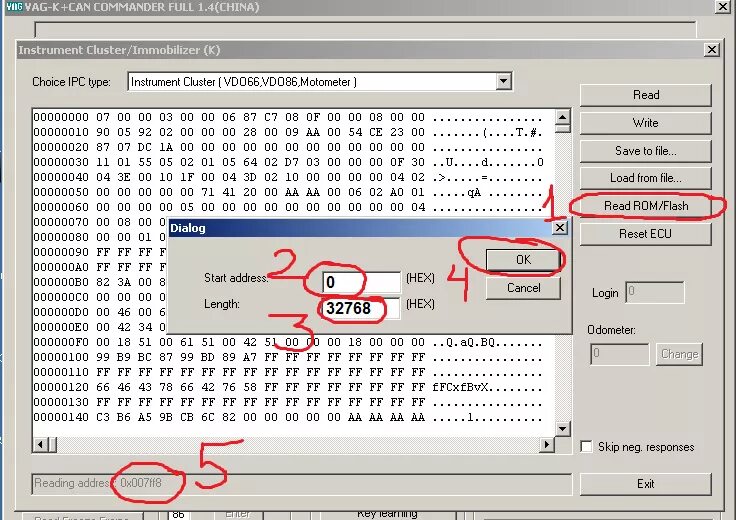Expand the Choice IPC type dropdown
Viewport: 736px width, 520px height.
pos(503,81)
